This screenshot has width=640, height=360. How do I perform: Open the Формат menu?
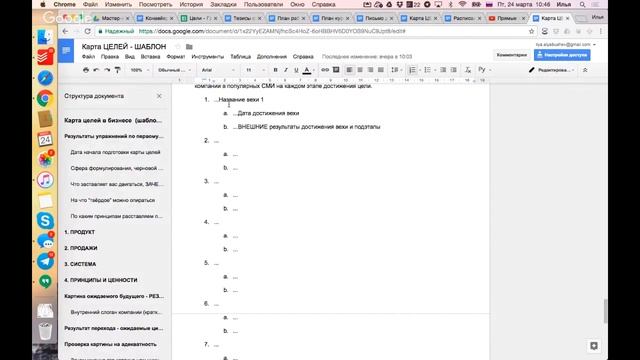point(176,57)
